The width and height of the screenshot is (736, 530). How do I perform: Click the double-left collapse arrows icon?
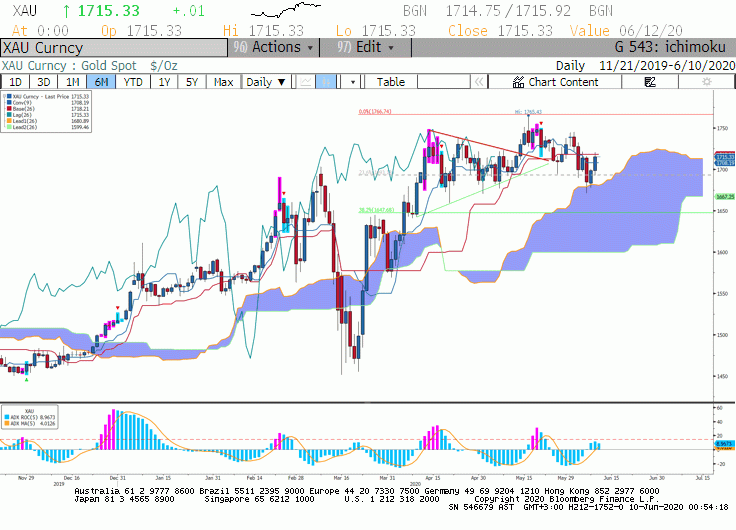point(479,82)
